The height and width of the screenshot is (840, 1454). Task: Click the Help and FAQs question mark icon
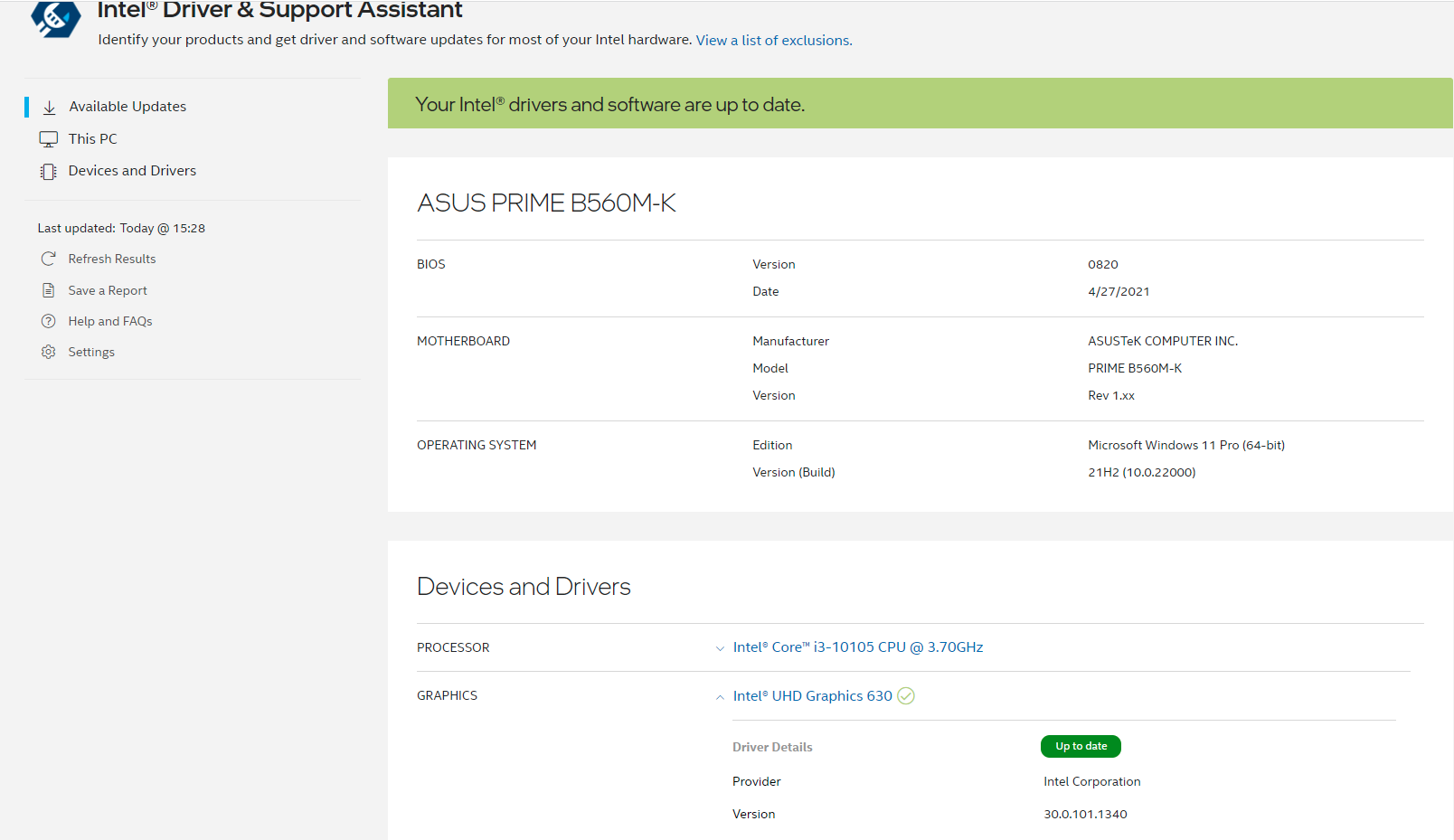coord(49,321)
